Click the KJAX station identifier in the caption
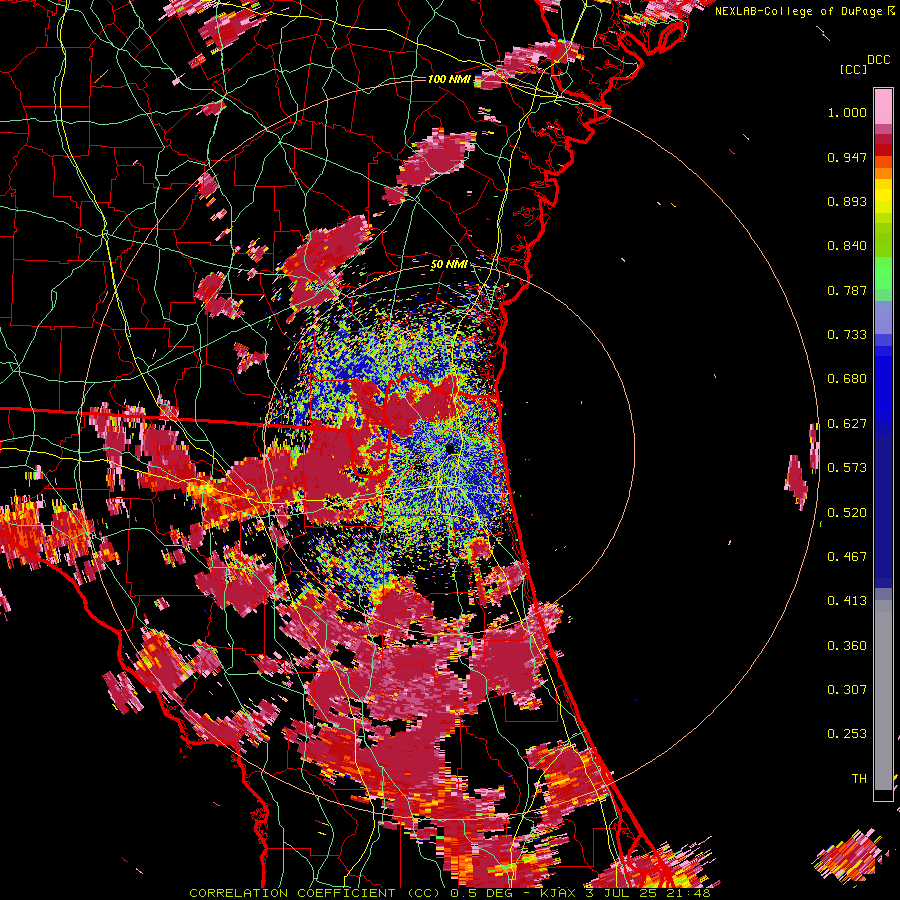 click(x=559, y=893)
